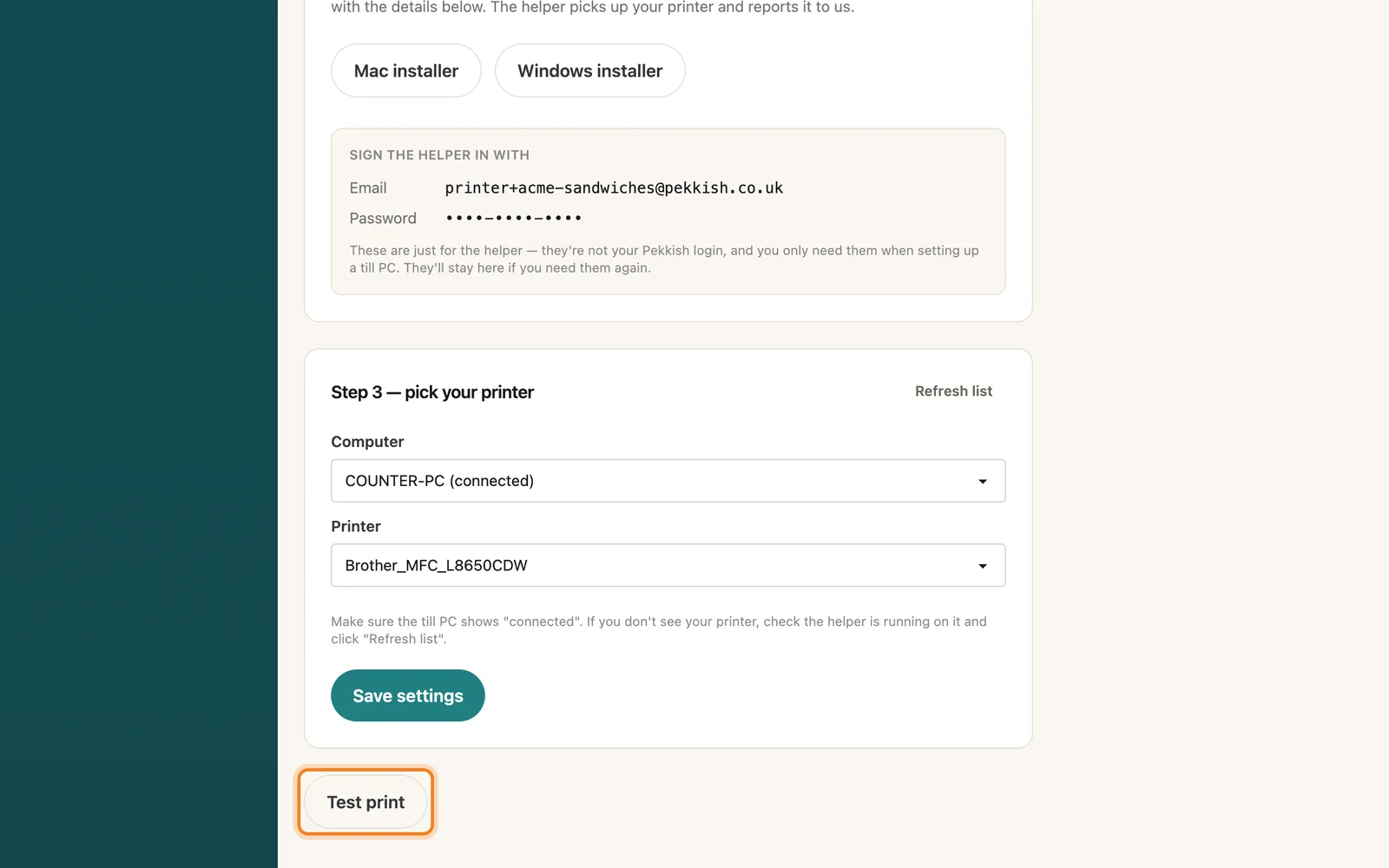Click the Refresh list link

[953, 391]
